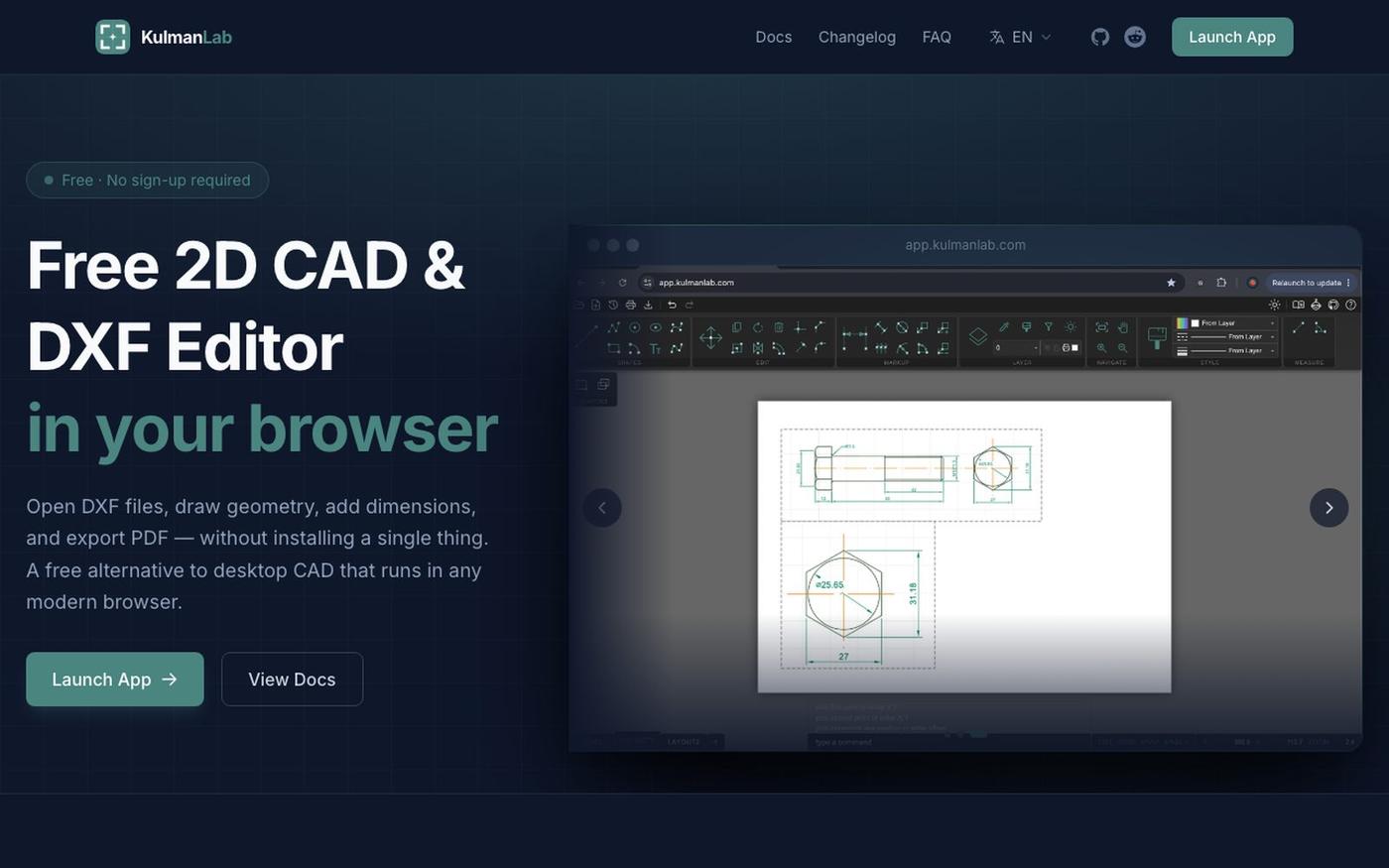Click the download icon in the preview's file toolbar
Screen dimensions: 1389x868
coord(648,305)
